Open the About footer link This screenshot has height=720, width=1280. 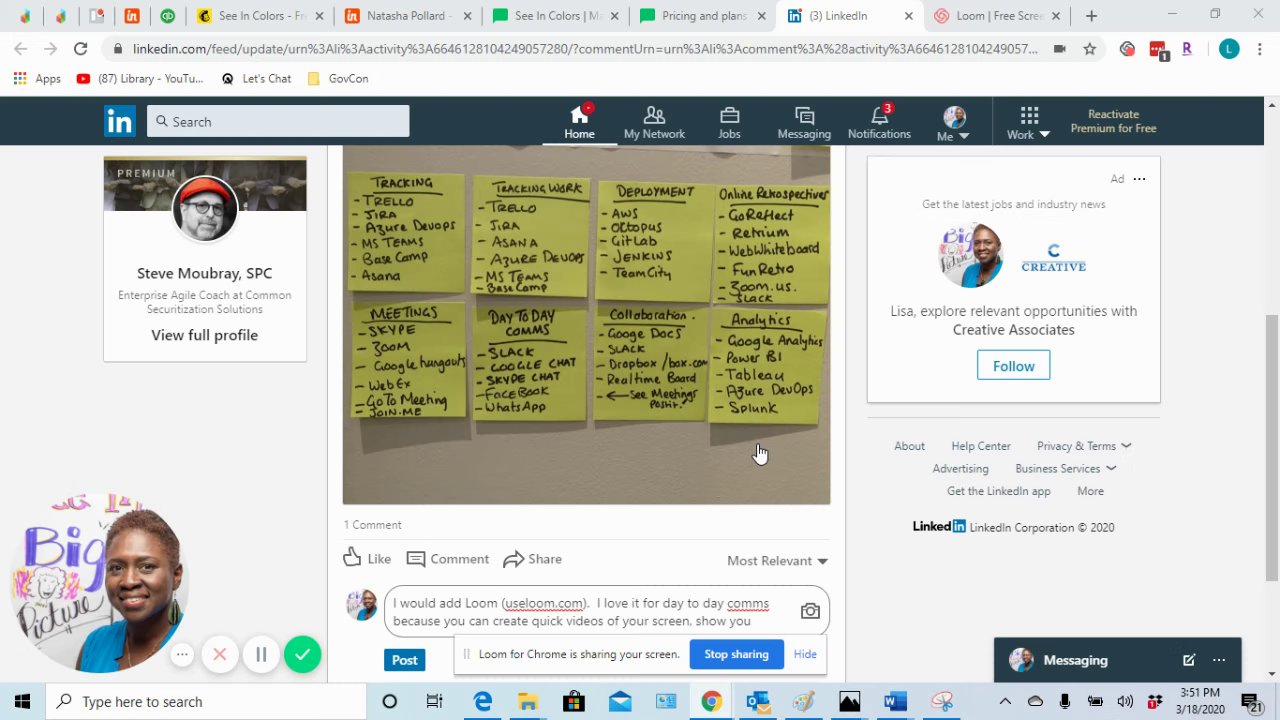(909, 446)
